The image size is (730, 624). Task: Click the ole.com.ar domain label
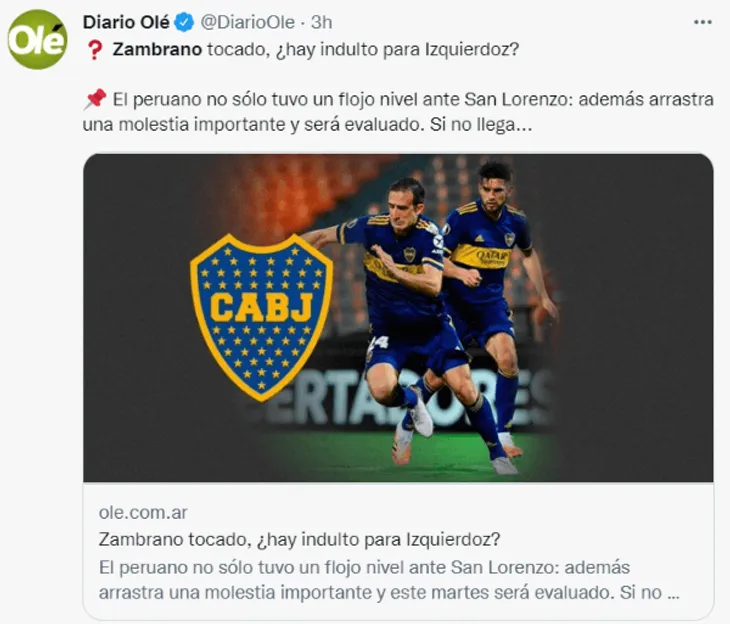click(143, 513)
